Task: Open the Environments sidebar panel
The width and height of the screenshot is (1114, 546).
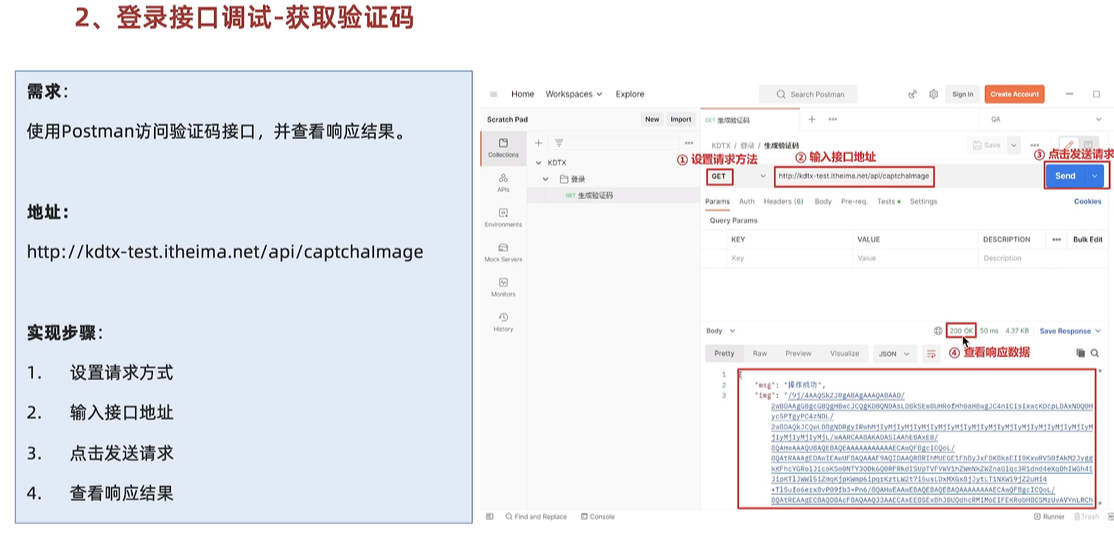Action: pyautogui.click(x=503, y=217)
